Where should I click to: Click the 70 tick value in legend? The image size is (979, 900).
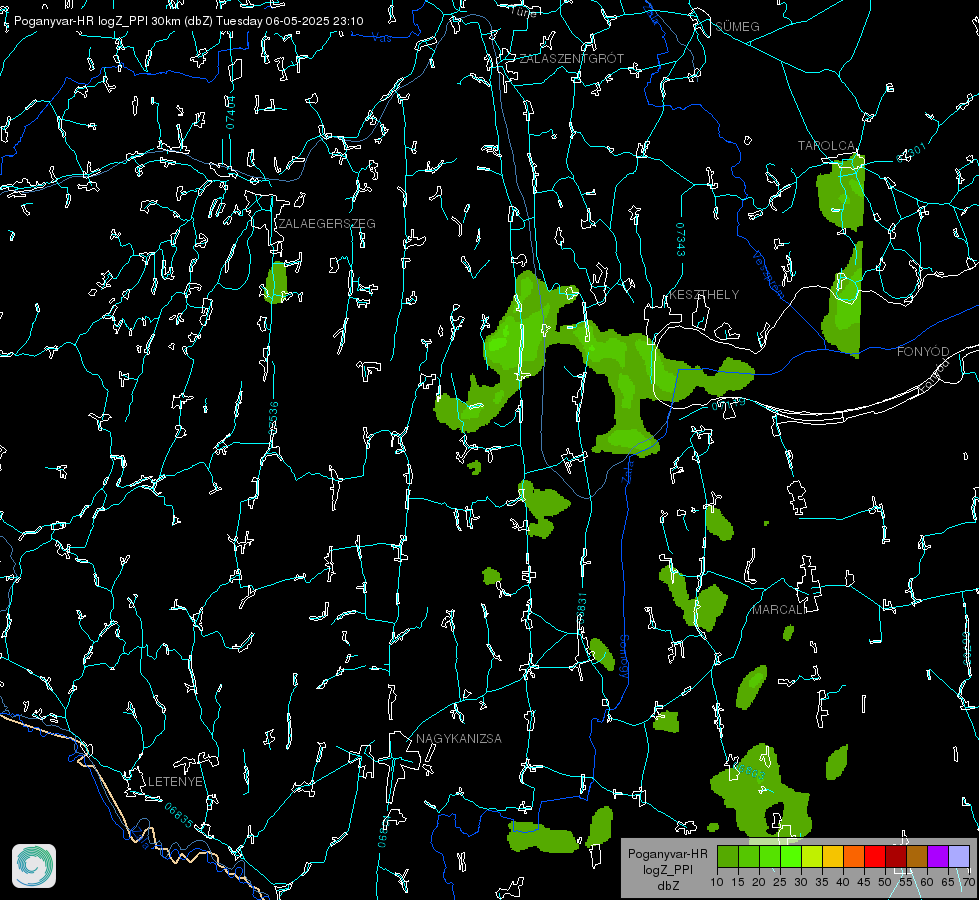coord(969,883)
